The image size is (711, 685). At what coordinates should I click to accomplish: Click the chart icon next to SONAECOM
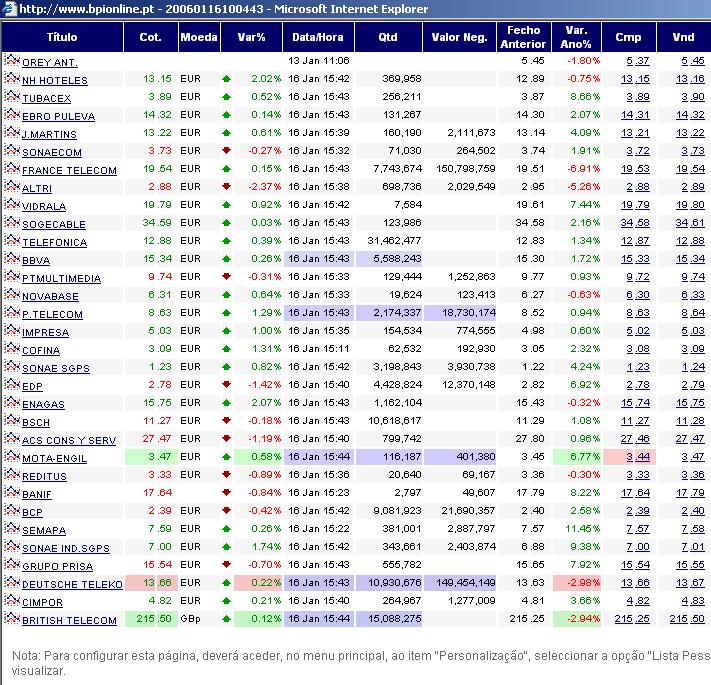coord(12,151)
